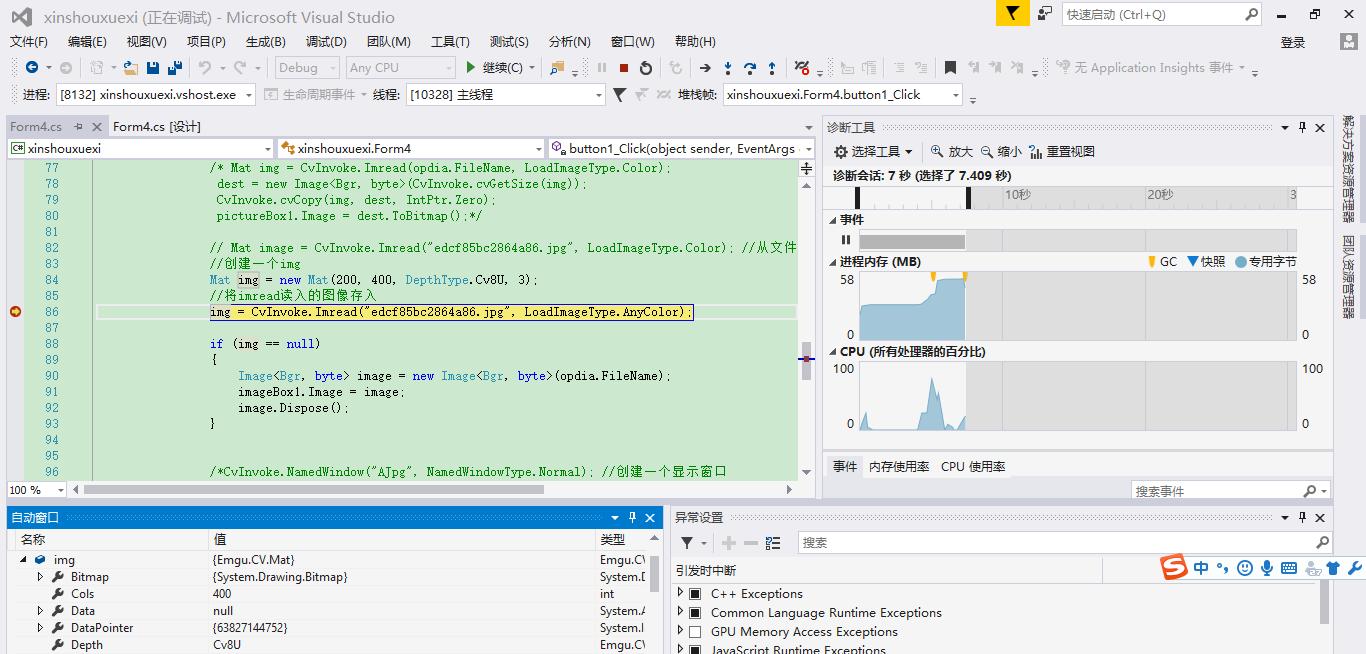Screen dimensions: 1366x654
Task: Open the feedback icon beside Quick Launch
Action: (x=1045, y=14)
